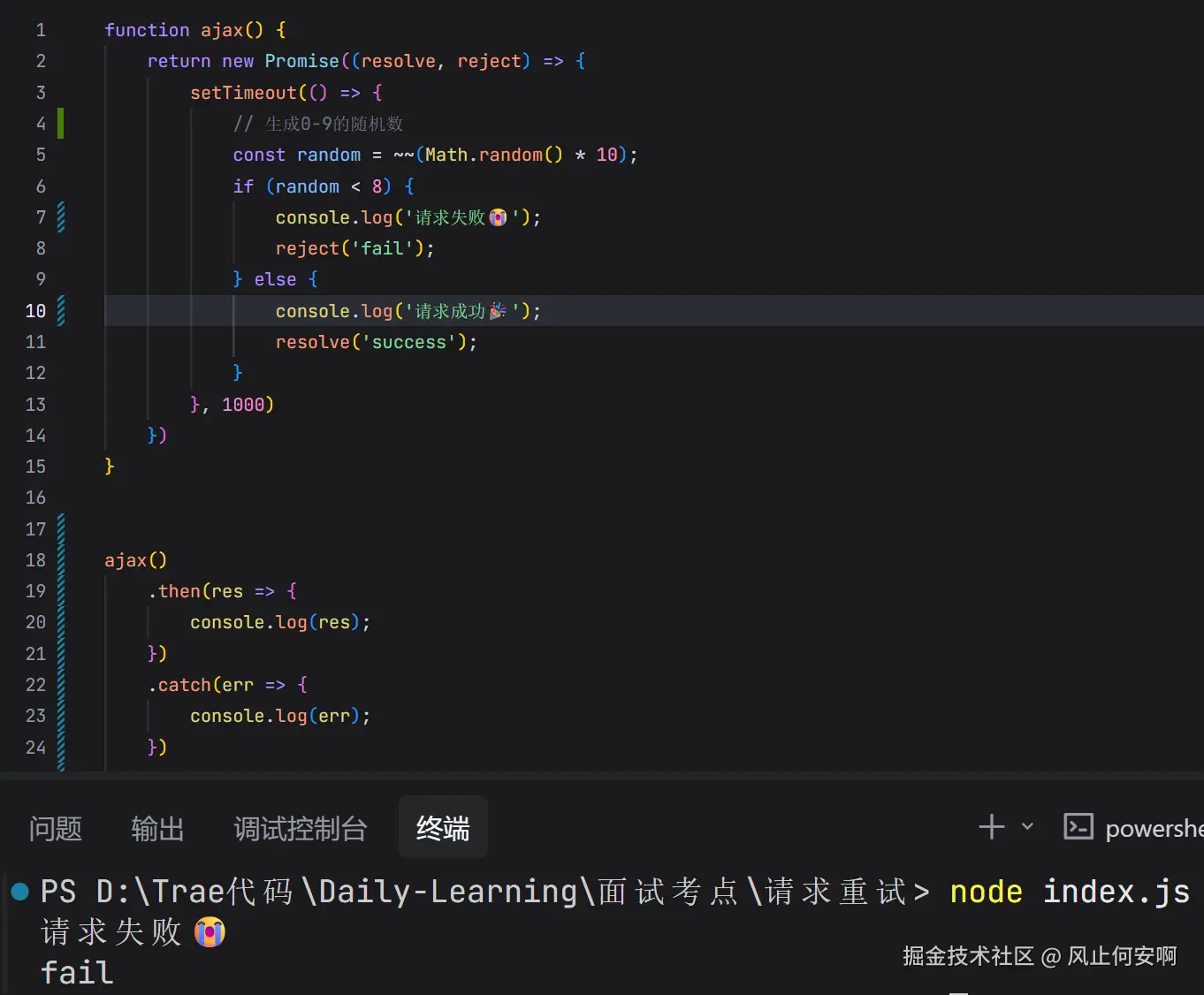Click the '} else {' line
This screenshot has height=995, width=1204.
click(275, 279)
